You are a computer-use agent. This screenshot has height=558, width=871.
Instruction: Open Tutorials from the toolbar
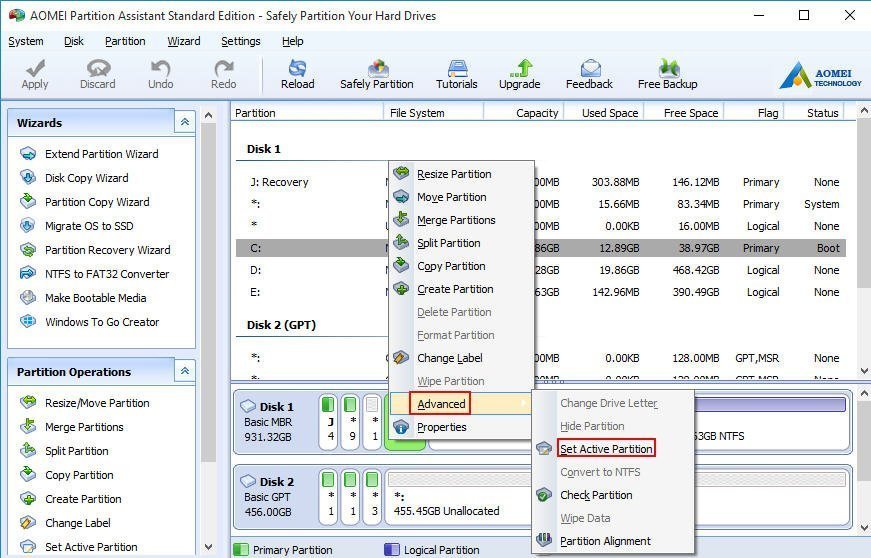(x=457, y=74)
